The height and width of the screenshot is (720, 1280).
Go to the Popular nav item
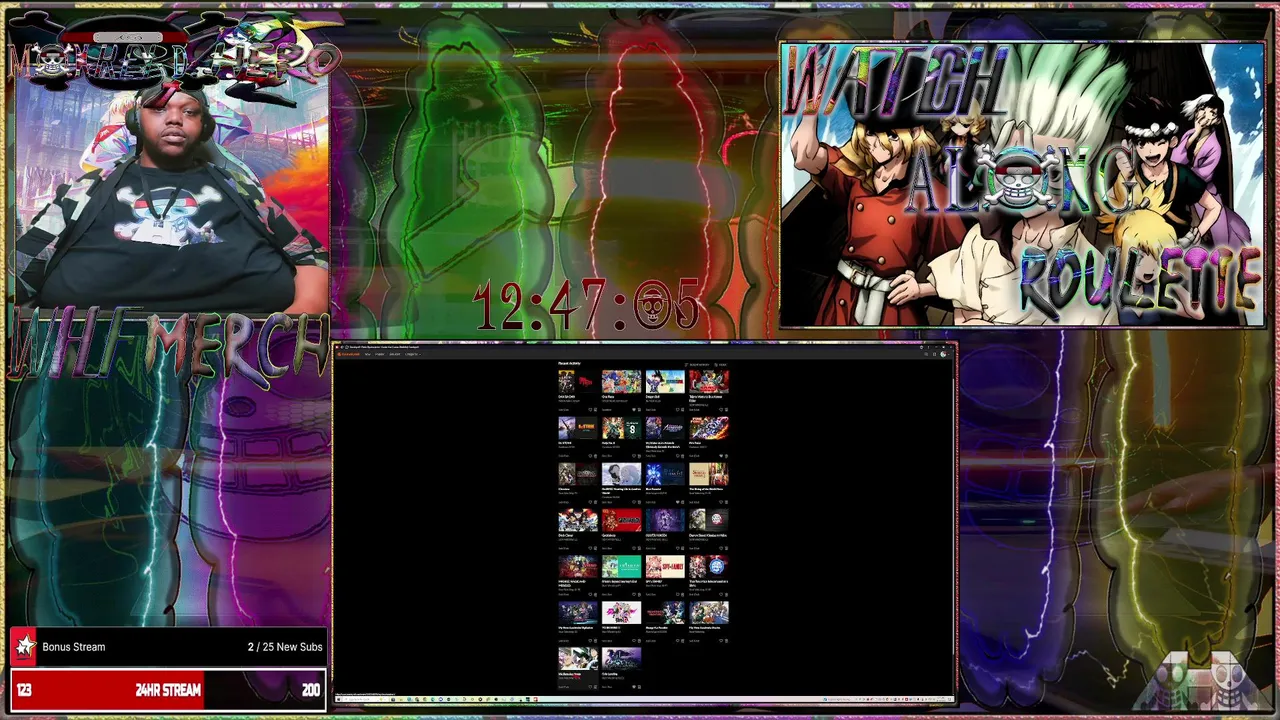click(x=379, y=354)
